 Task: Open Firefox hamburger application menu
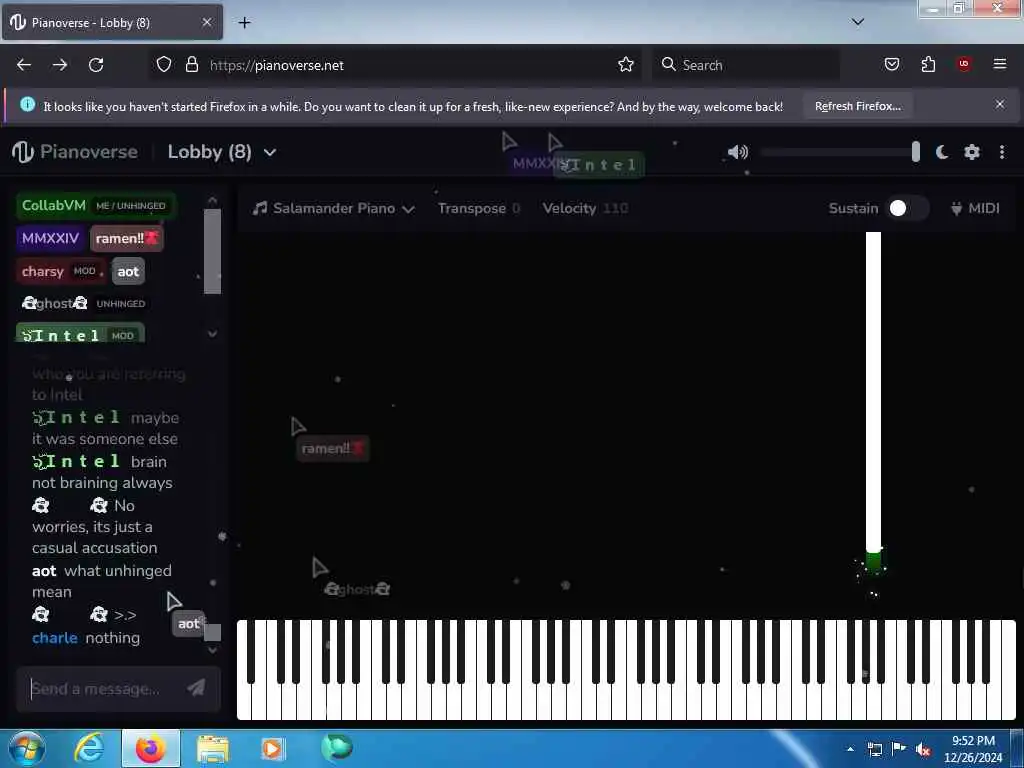[1000, 64]
